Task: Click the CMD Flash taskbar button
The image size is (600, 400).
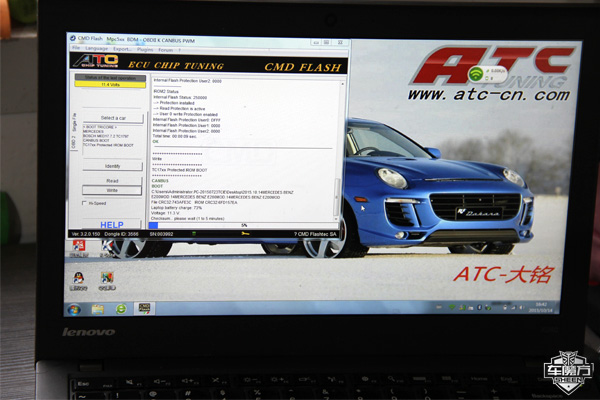Action: pos(144,309)
